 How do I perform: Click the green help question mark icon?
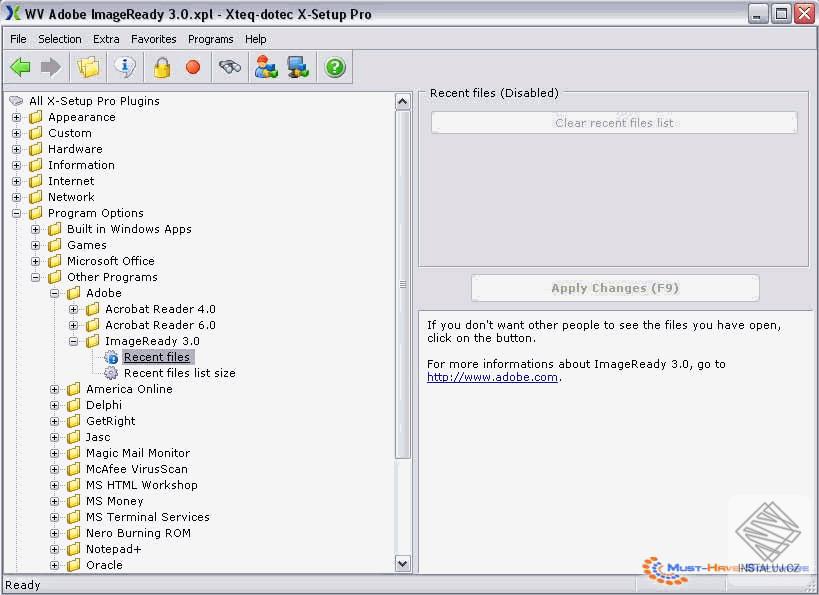(335, 67)
